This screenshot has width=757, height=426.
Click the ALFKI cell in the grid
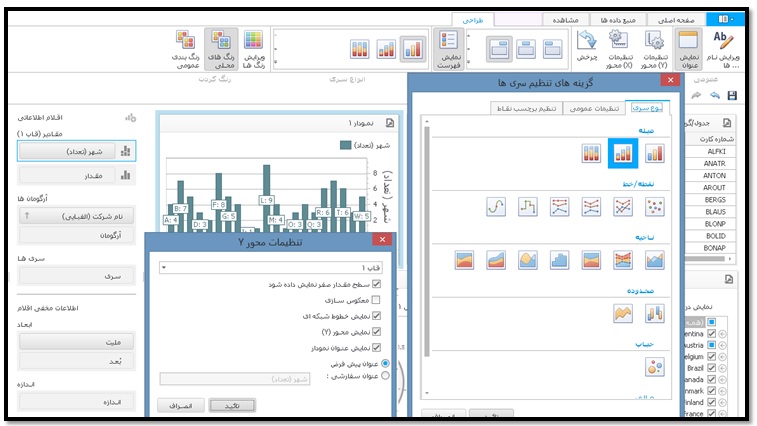[711, 151]
